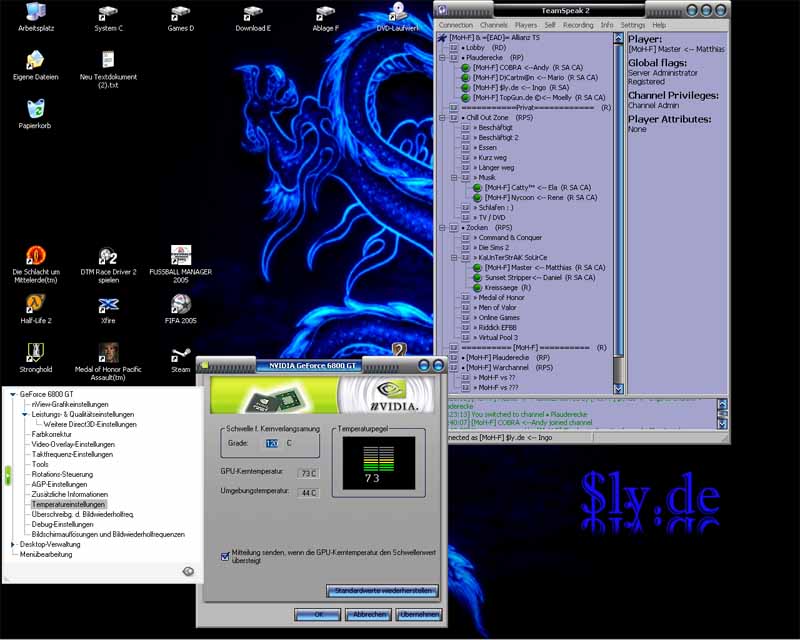Click the TeamSpeak channel list scrollbar thumb
800x640 pixels.
click(618, 199)
